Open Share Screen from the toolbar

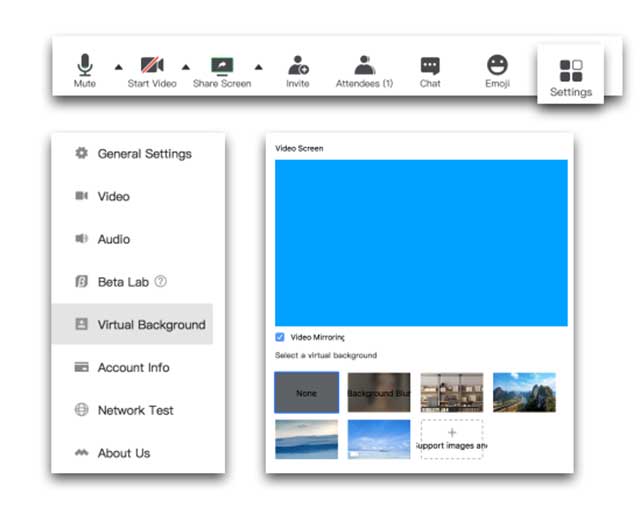pyautogui.click(x=222, y=66)
